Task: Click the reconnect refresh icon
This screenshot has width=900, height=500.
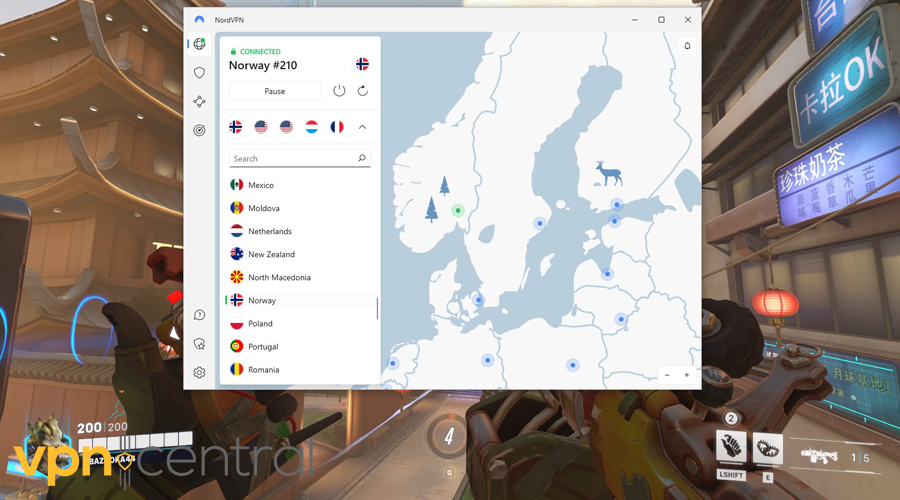Action: (363, 91)
